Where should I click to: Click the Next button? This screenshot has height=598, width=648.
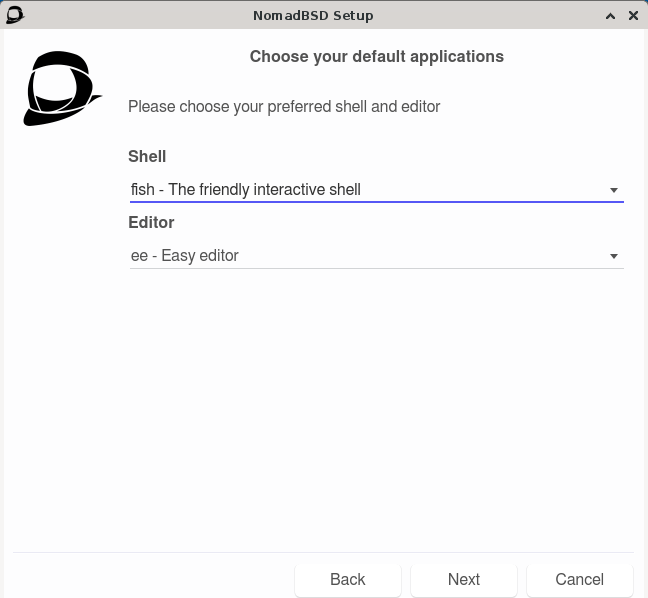(464, 579)
